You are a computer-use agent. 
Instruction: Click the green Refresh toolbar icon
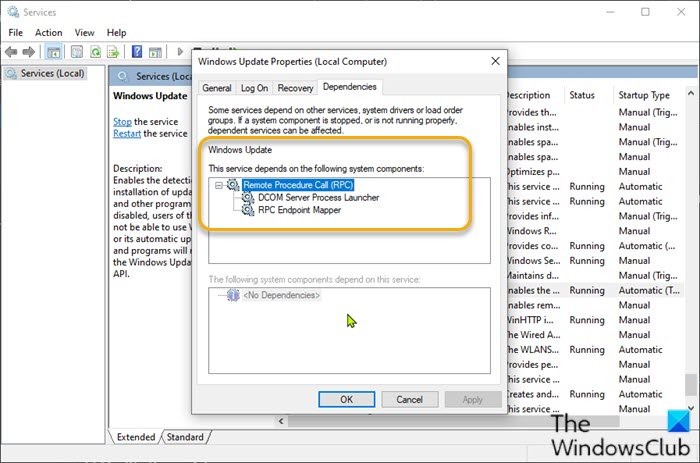[95, 52]
